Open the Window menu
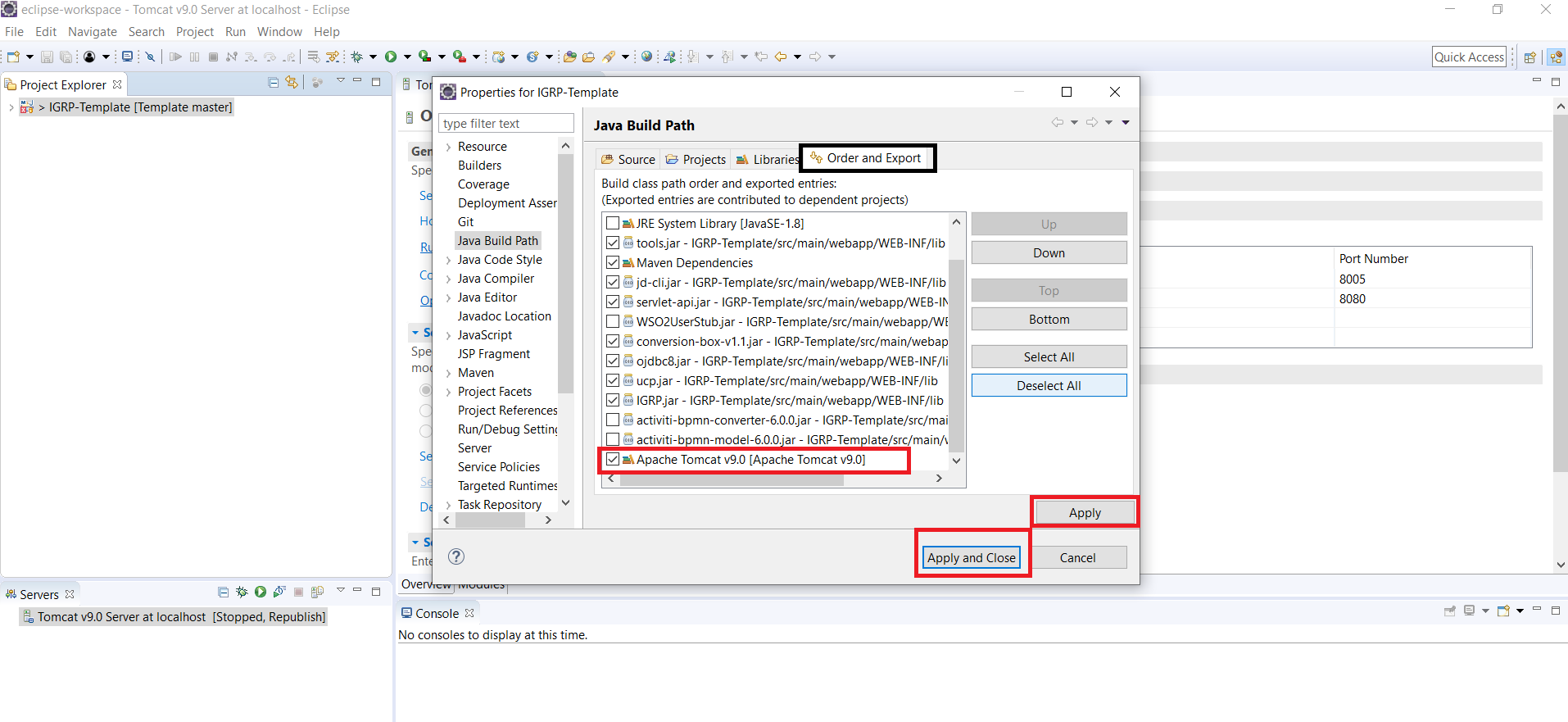 [279, 32]
